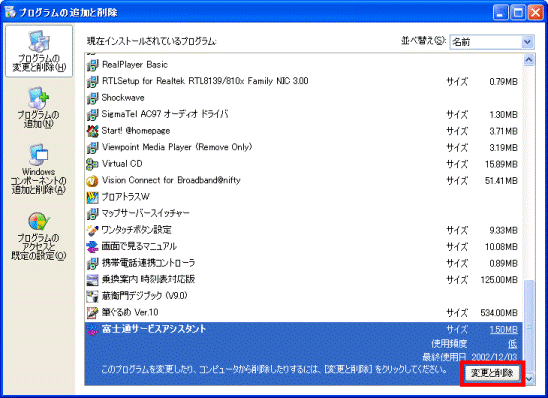
Task: Select 蔵衛門デジブック (V9.0) icon
Action: pos(93,296)
